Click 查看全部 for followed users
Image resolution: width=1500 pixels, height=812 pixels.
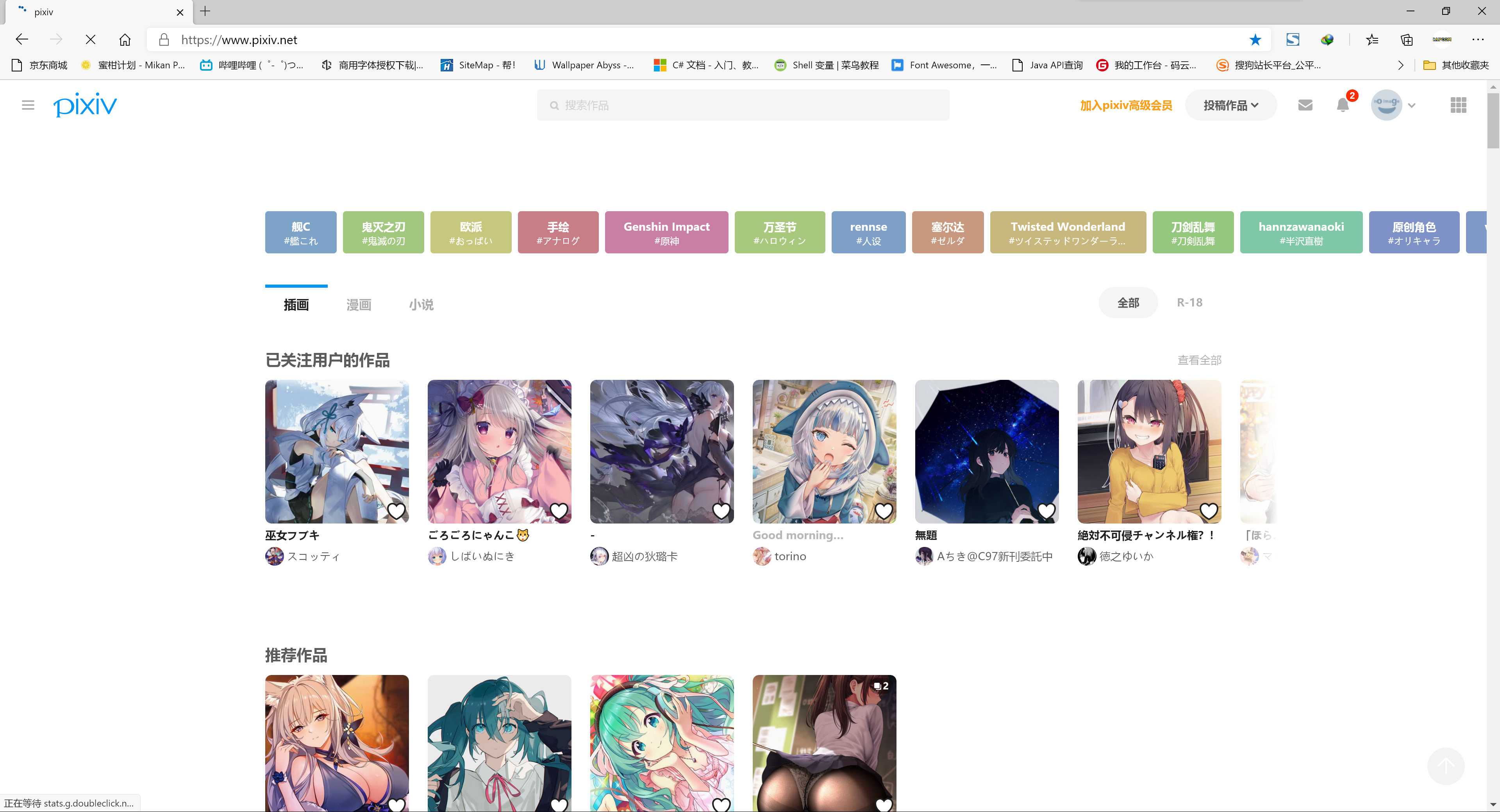[1199, 360]
